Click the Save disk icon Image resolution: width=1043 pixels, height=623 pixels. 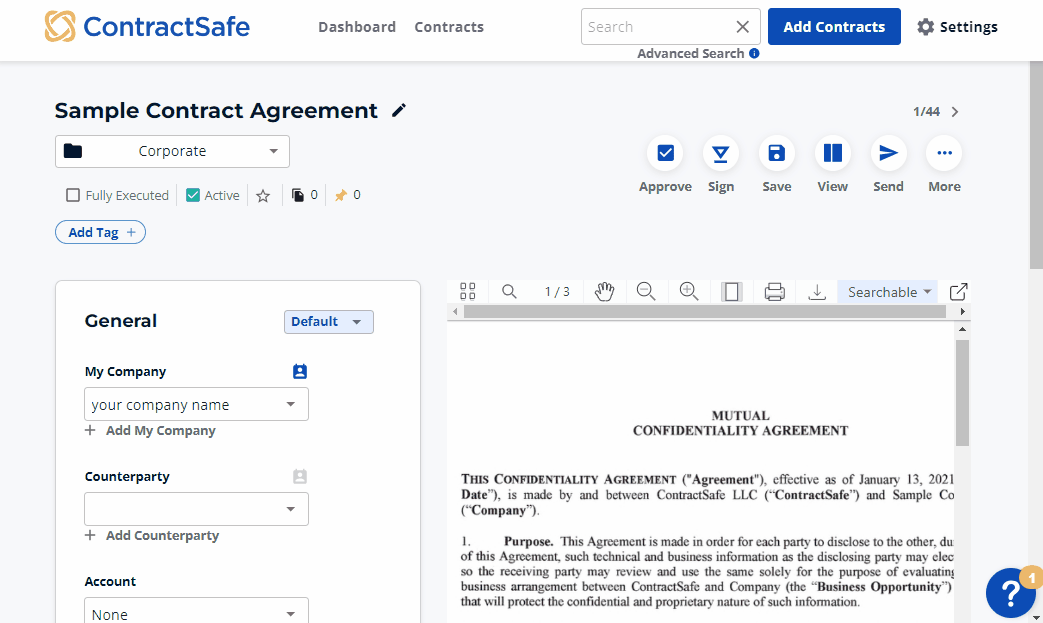coord(776,153)
